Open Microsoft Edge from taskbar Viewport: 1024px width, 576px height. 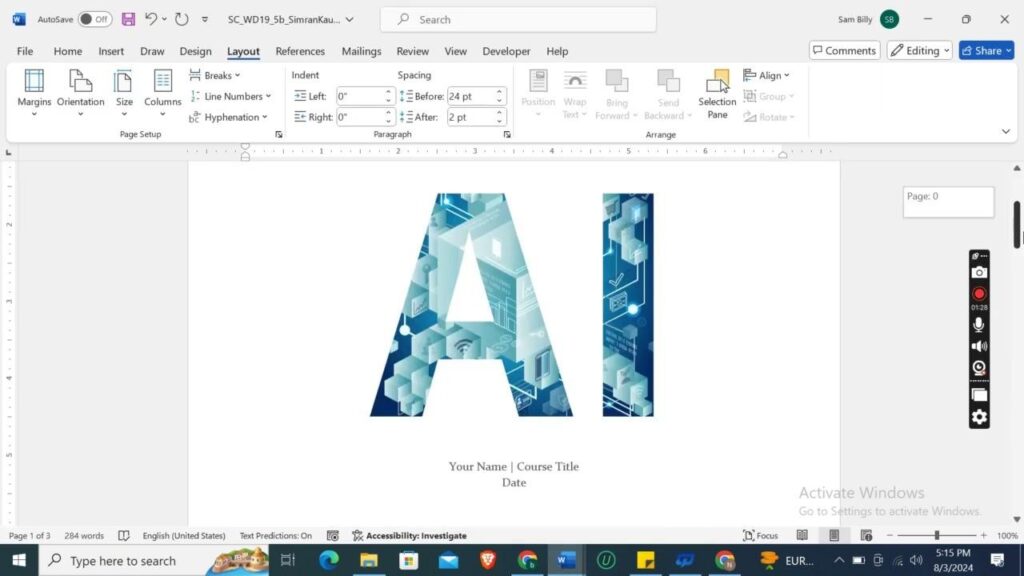(328, 560)
